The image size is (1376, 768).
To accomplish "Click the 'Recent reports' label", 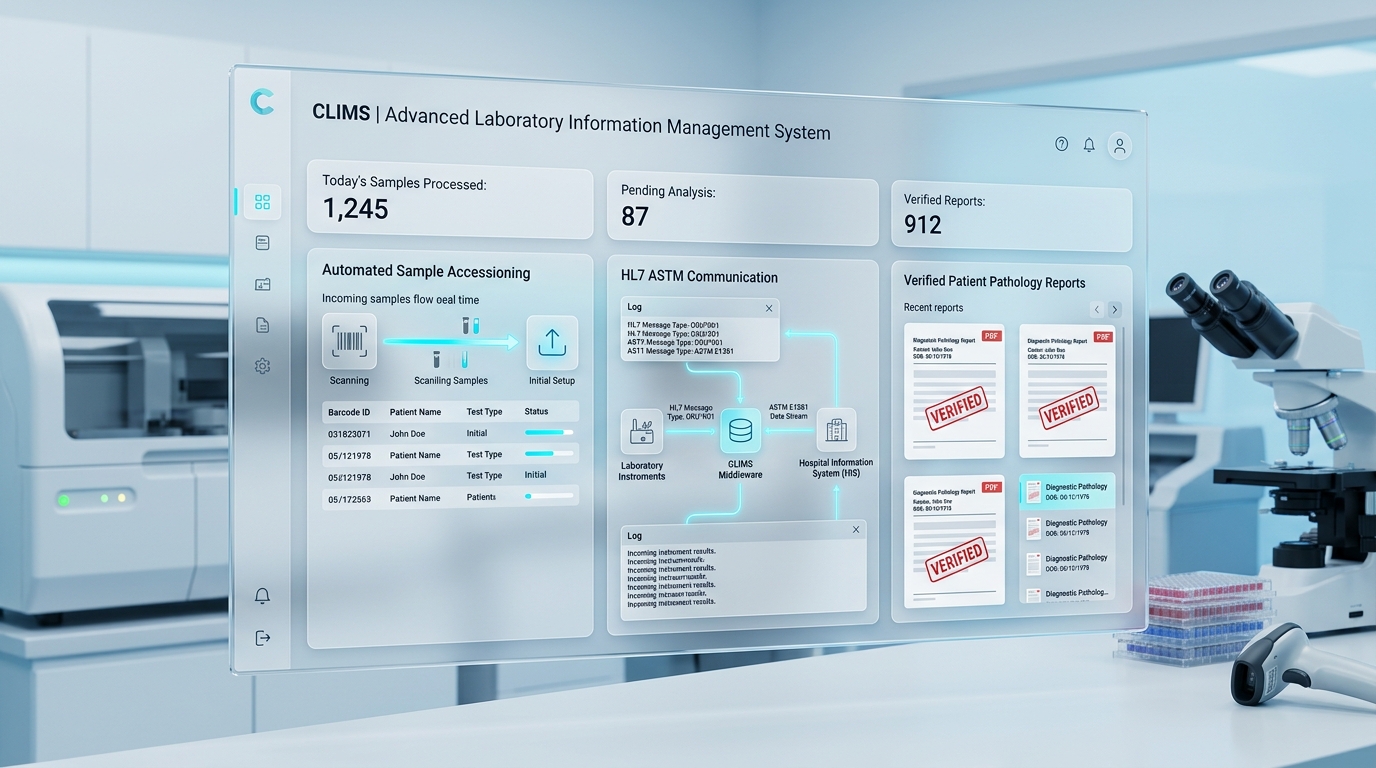I will click(934, 308).
